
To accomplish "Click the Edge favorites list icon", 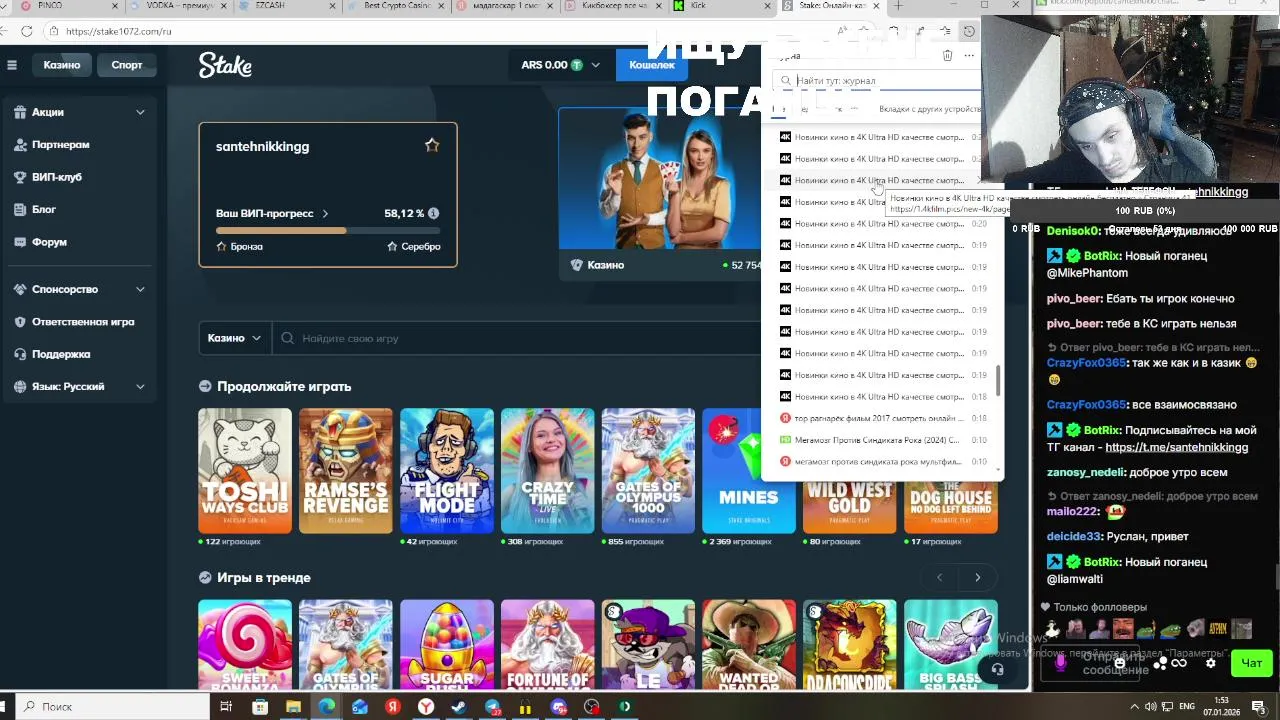I will point(945,31).
